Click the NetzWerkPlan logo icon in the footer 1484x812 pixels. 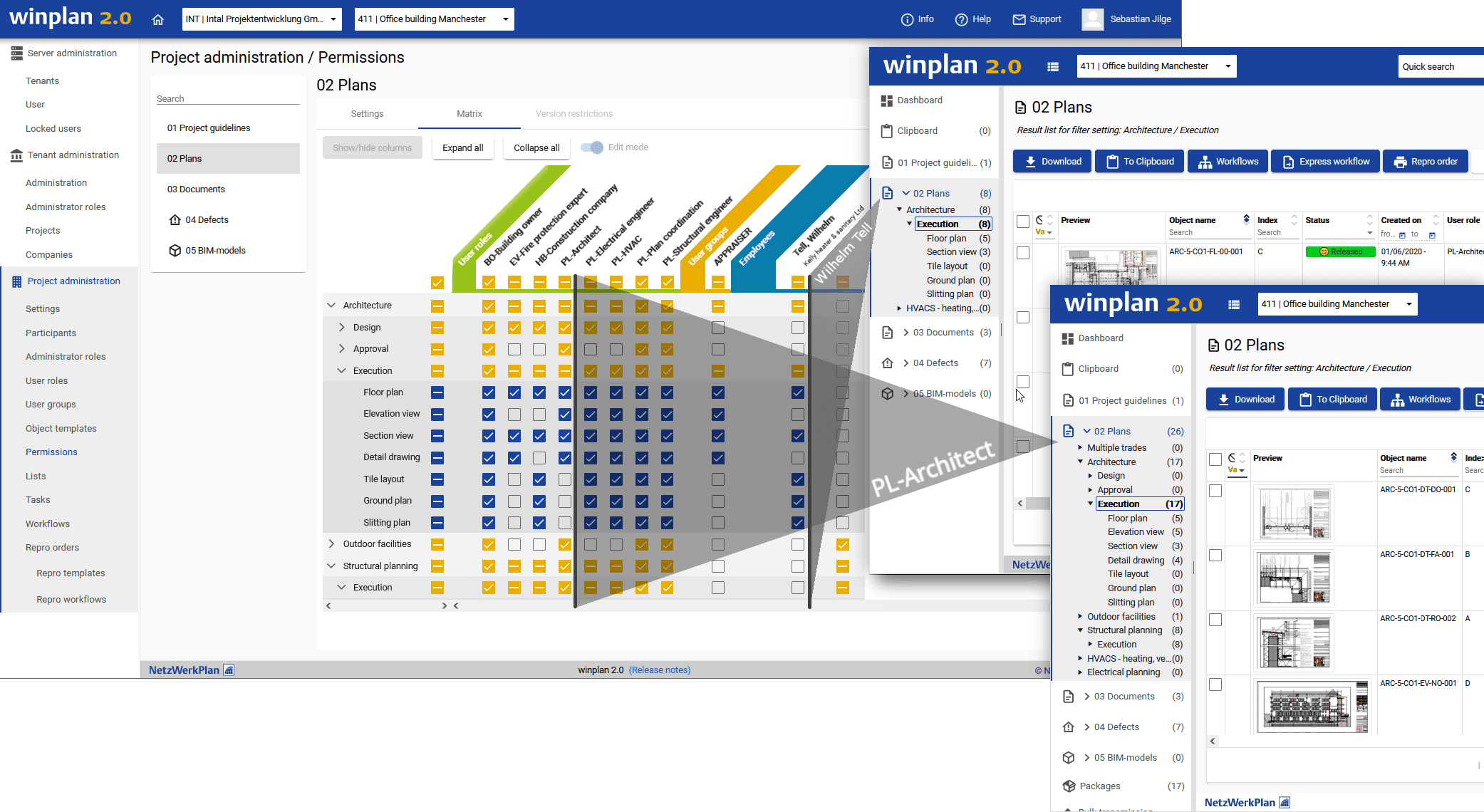tap(229, 670)
